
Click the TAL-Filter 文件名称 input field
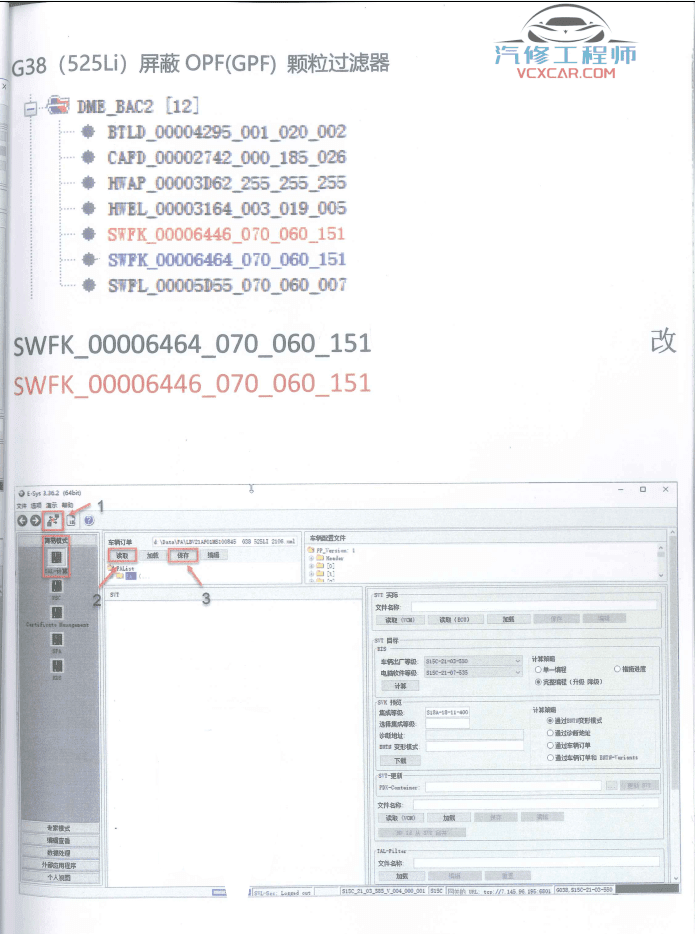(536, 862)
